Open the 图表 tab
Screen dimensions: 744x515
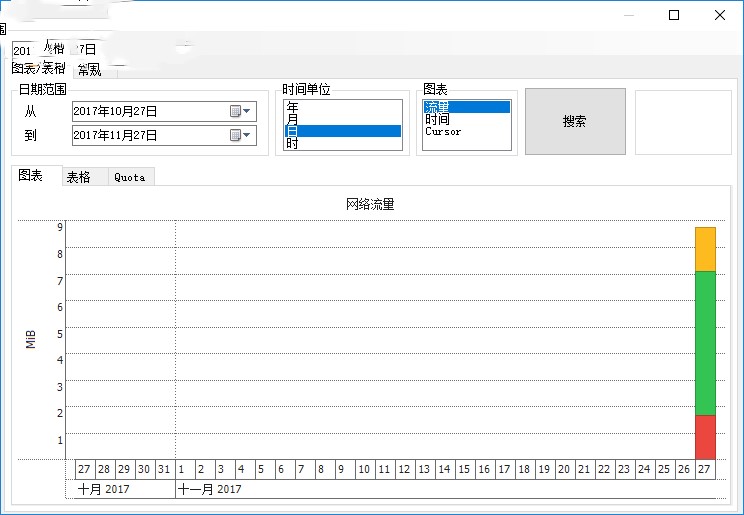coord(31,176)
